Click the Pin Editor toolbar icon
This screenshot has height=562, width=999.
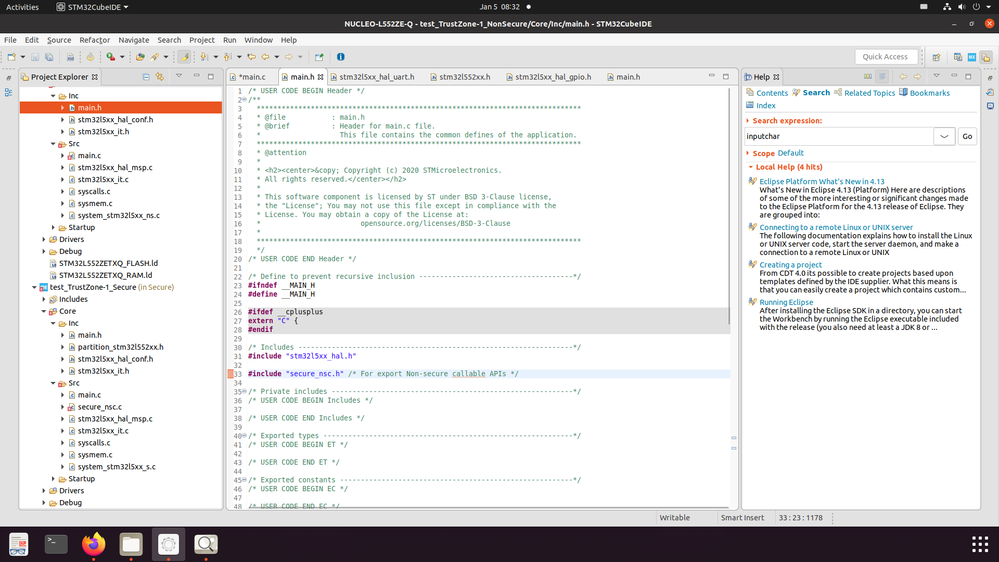tap(319, 57)
